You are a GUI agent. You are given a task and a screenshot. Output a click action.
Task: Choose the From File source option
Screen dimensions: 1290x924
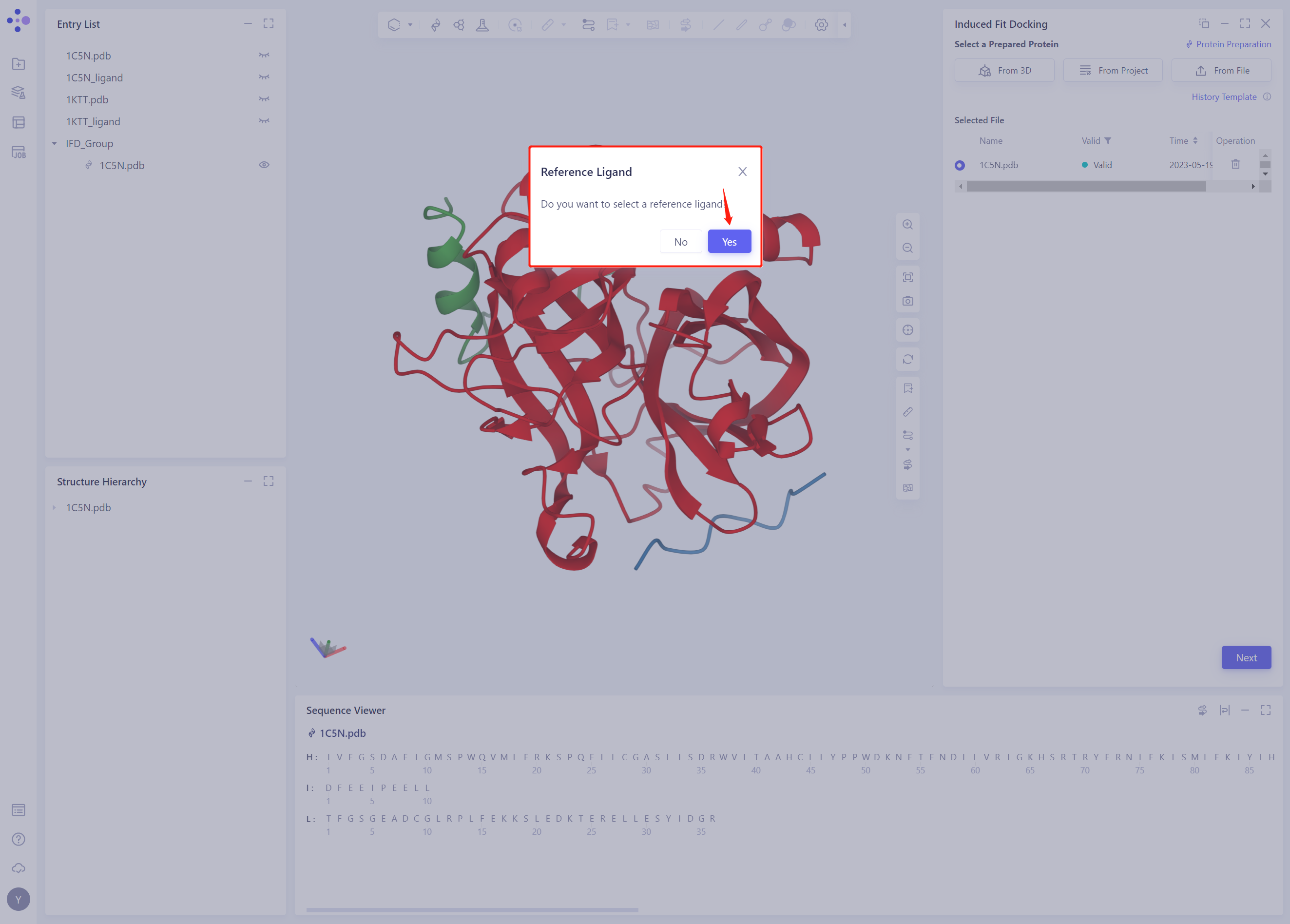[x=1221, y=71]
